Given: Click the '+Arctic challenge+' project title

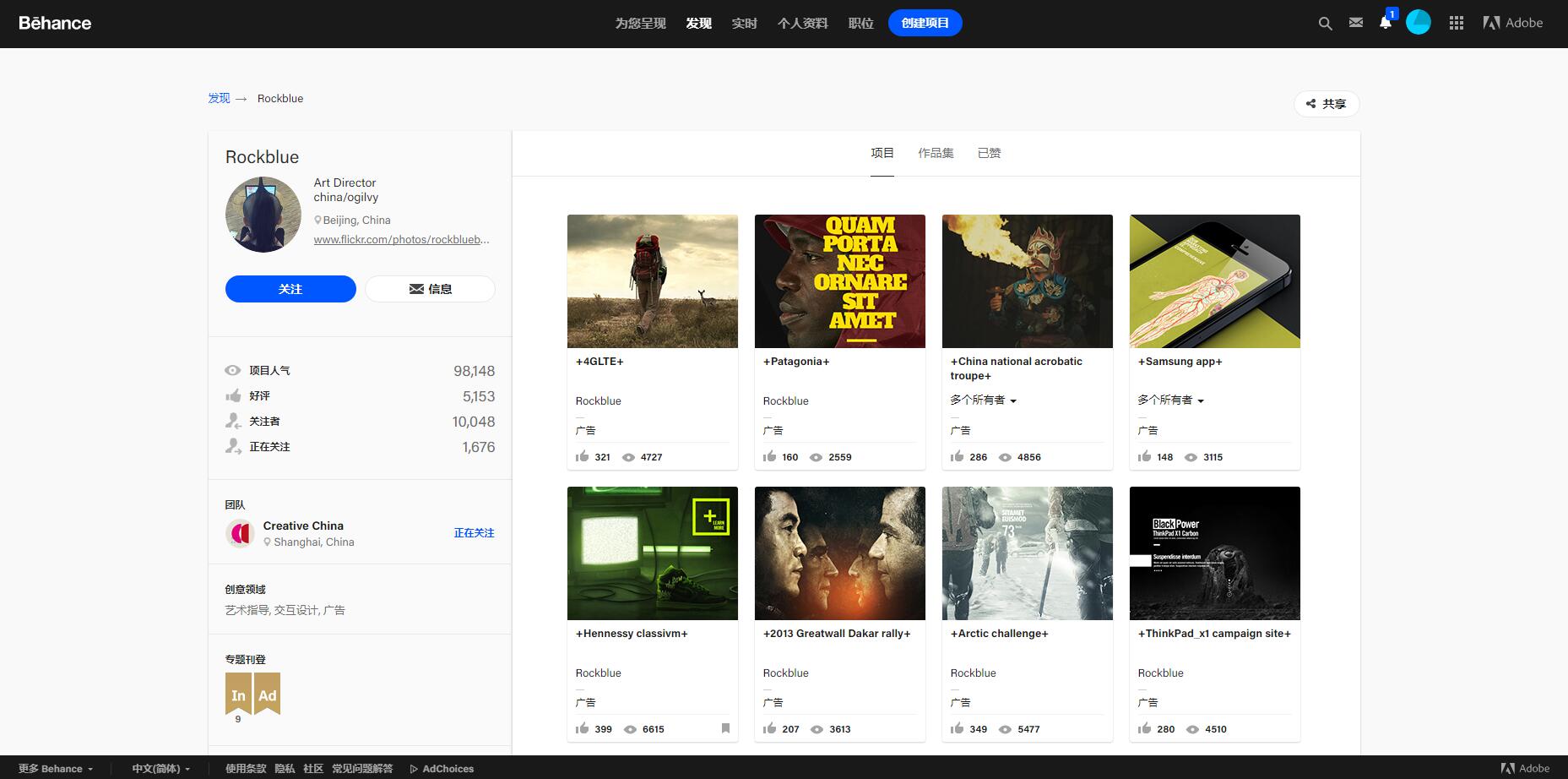Looking at the screenshot, I should 1000,634.
